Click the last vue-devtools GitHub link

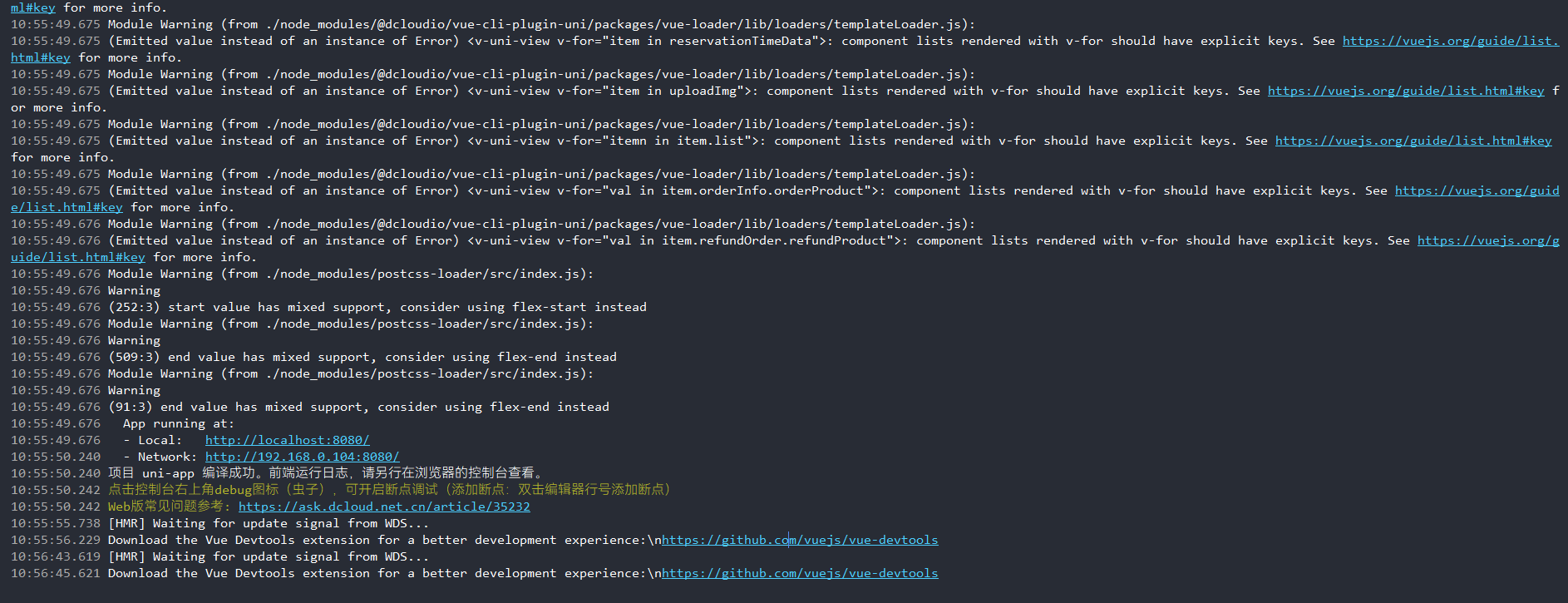800,573
